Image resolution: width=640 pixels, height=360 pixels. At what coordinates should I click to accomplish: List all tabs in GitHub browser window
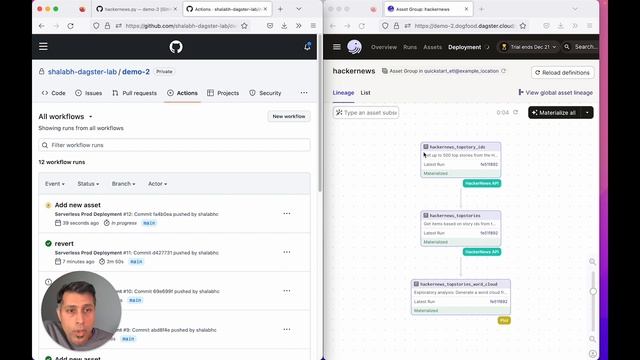299,9
